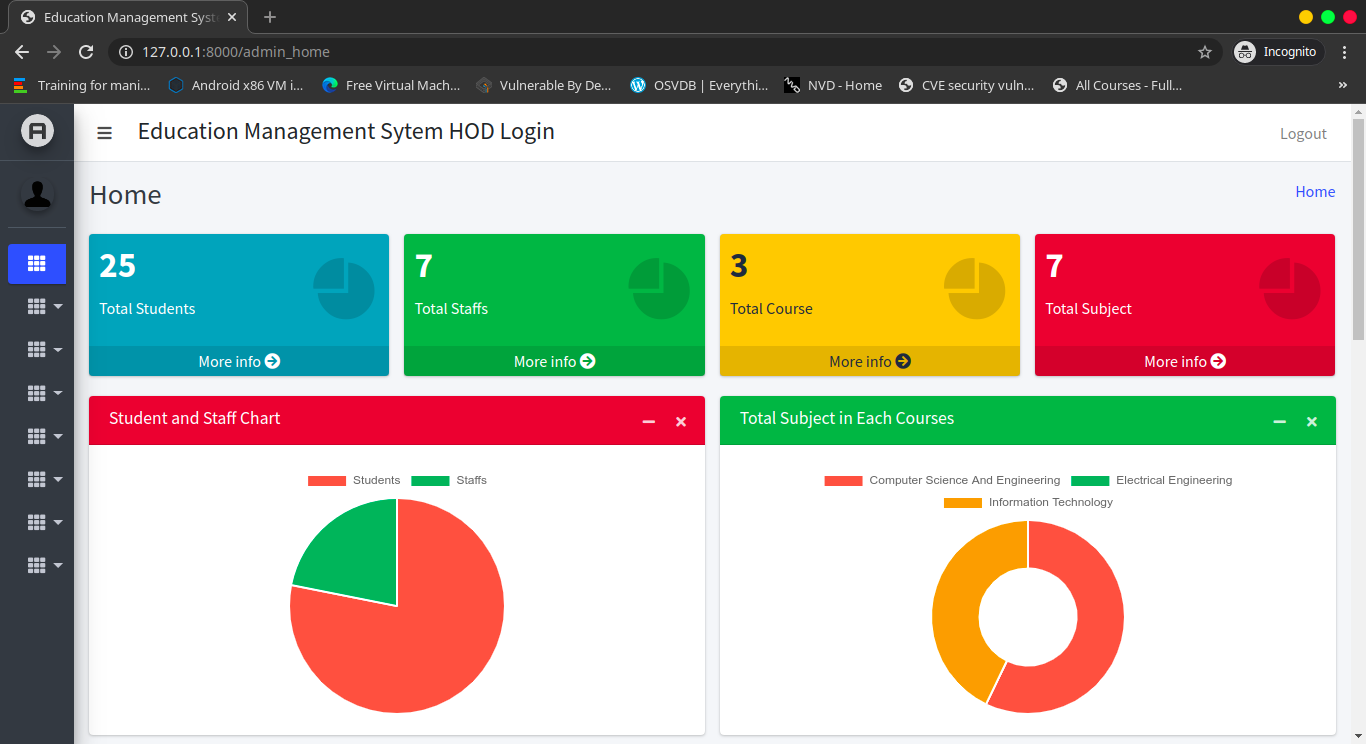Click the yellow minimize window button
This screenshot has height=744, width=1366.
click(x=1305, y=17)
